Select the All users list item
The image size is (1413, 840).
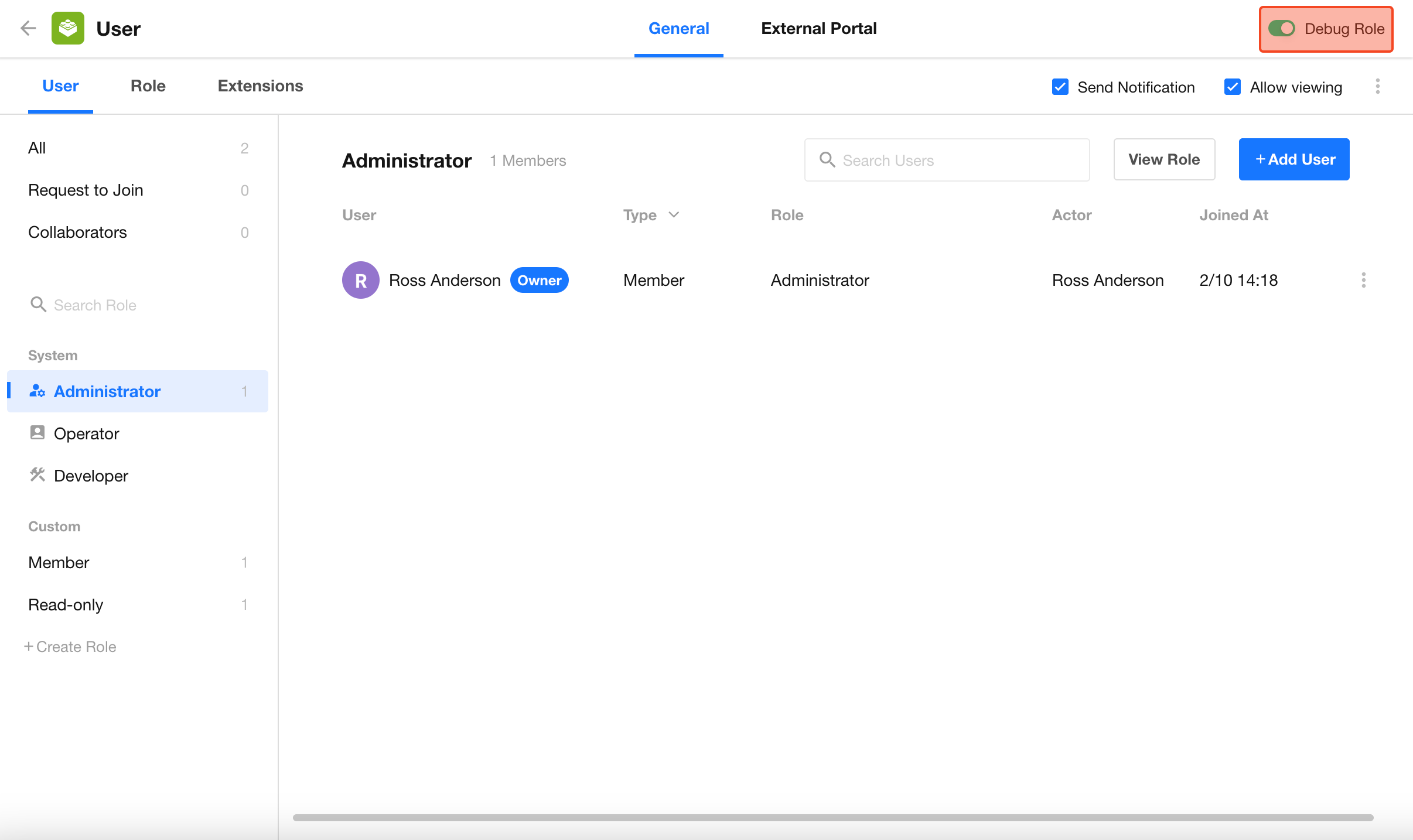tap(138, 148)
